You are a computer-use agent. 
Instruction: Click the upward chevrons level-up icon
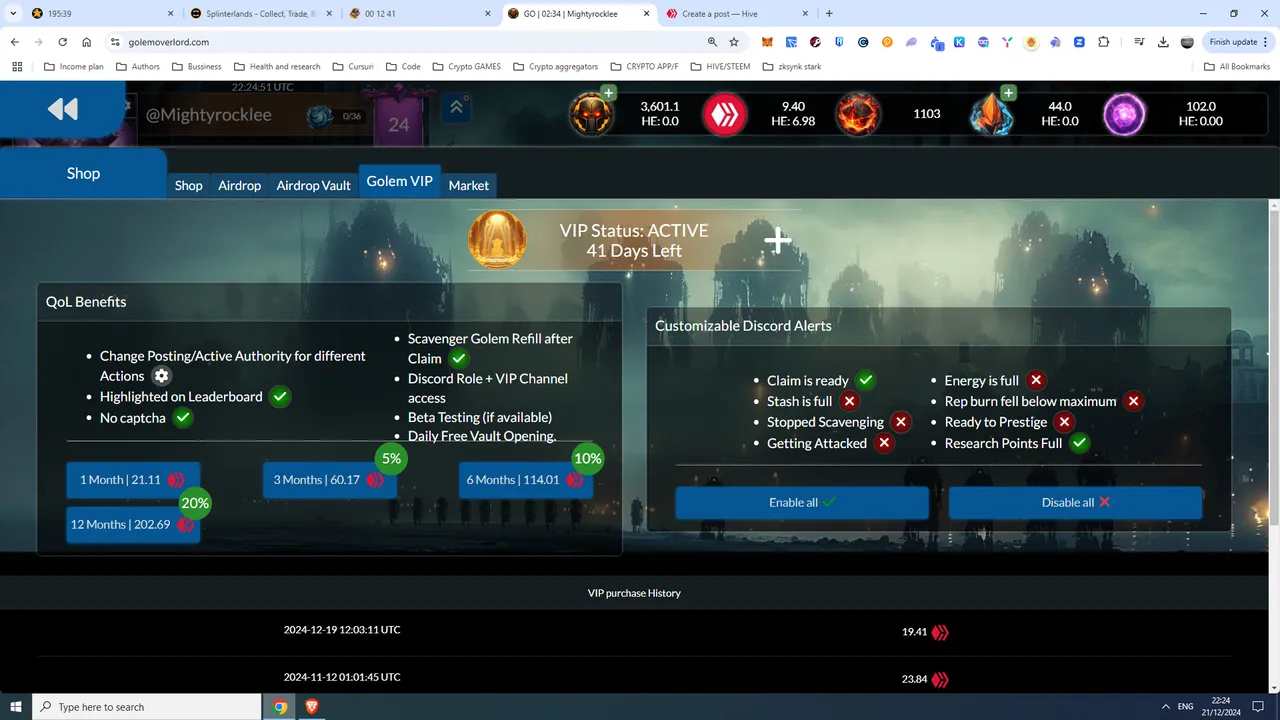456,108
